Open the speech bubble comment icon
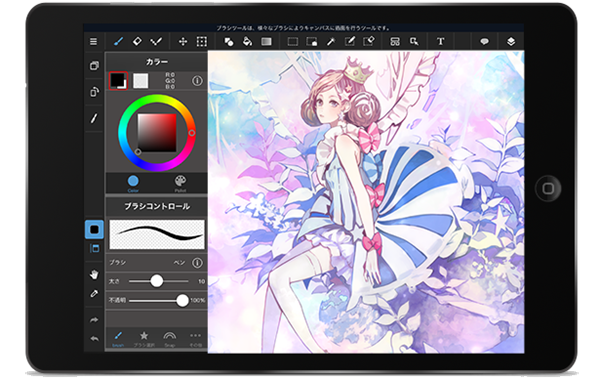The width and height of the screenshot is (600, 378). click(484, 41)
